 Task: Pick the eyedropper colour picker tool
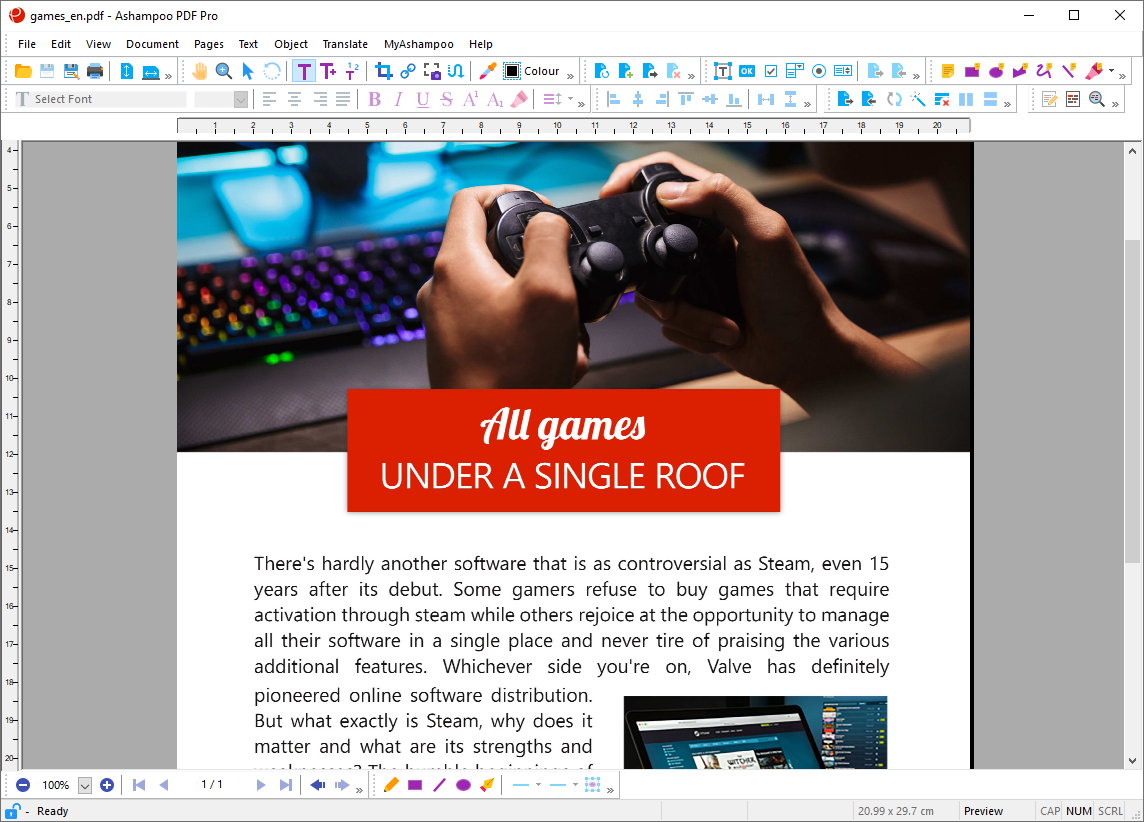[487, 71]
